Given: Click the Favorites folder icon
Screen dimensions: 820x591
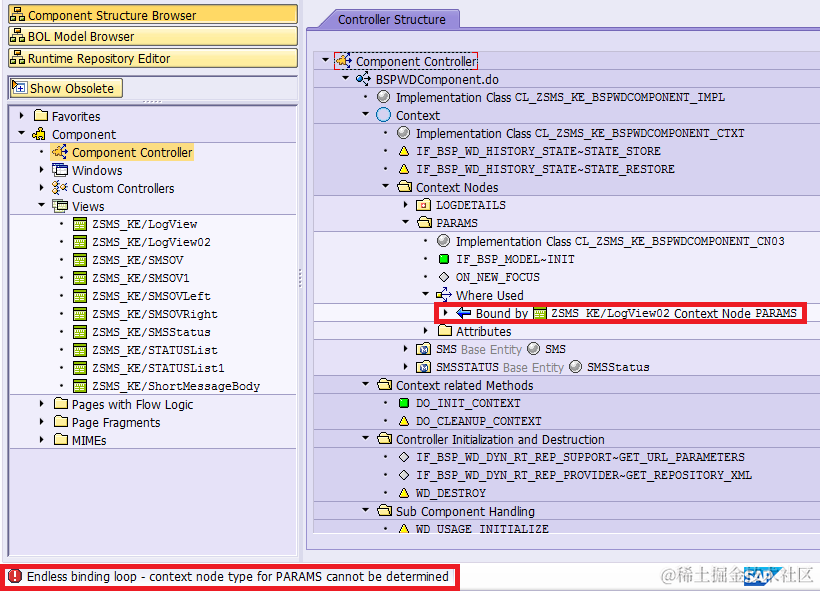Looking at the screenshot, I should tap(40, 115).
